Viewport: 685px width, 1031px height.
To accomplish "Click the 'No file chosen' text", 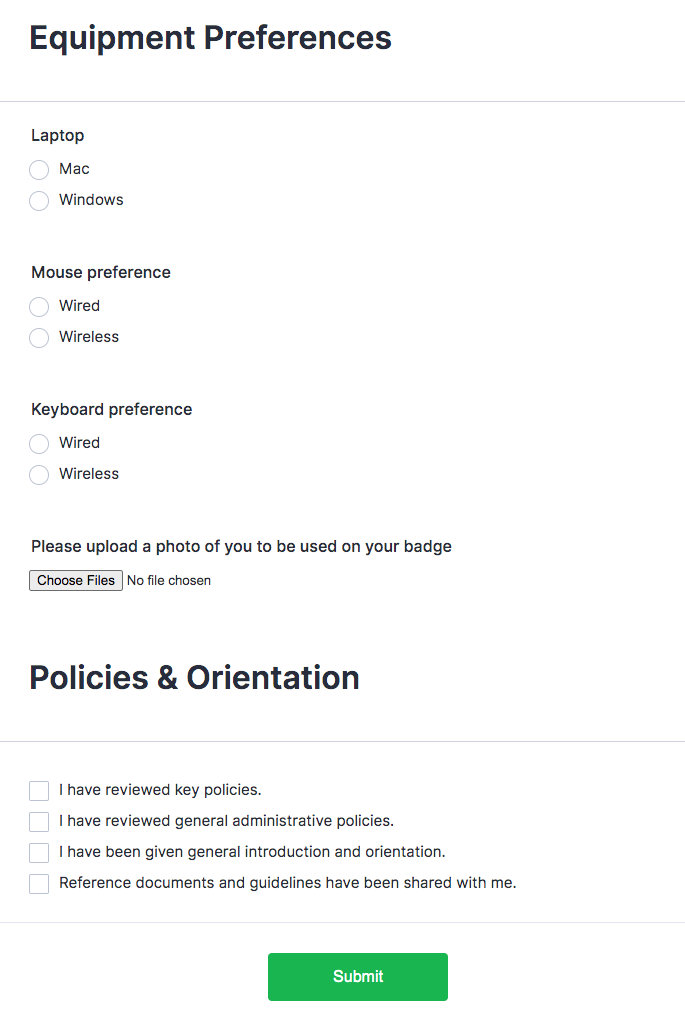I will click(169, 580).
